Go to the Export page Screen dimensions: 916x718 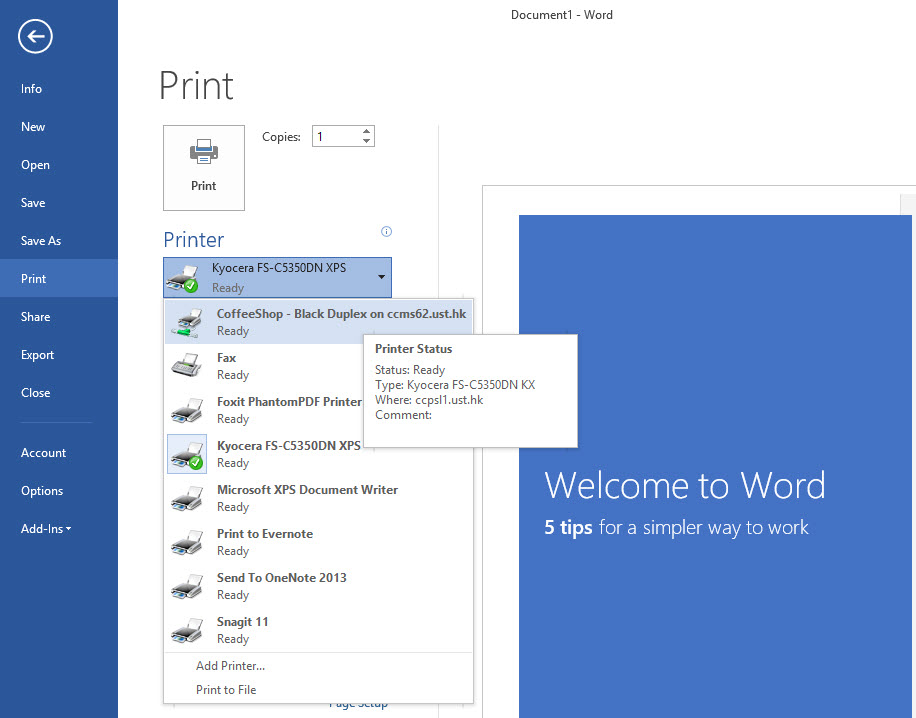(38, 355)
